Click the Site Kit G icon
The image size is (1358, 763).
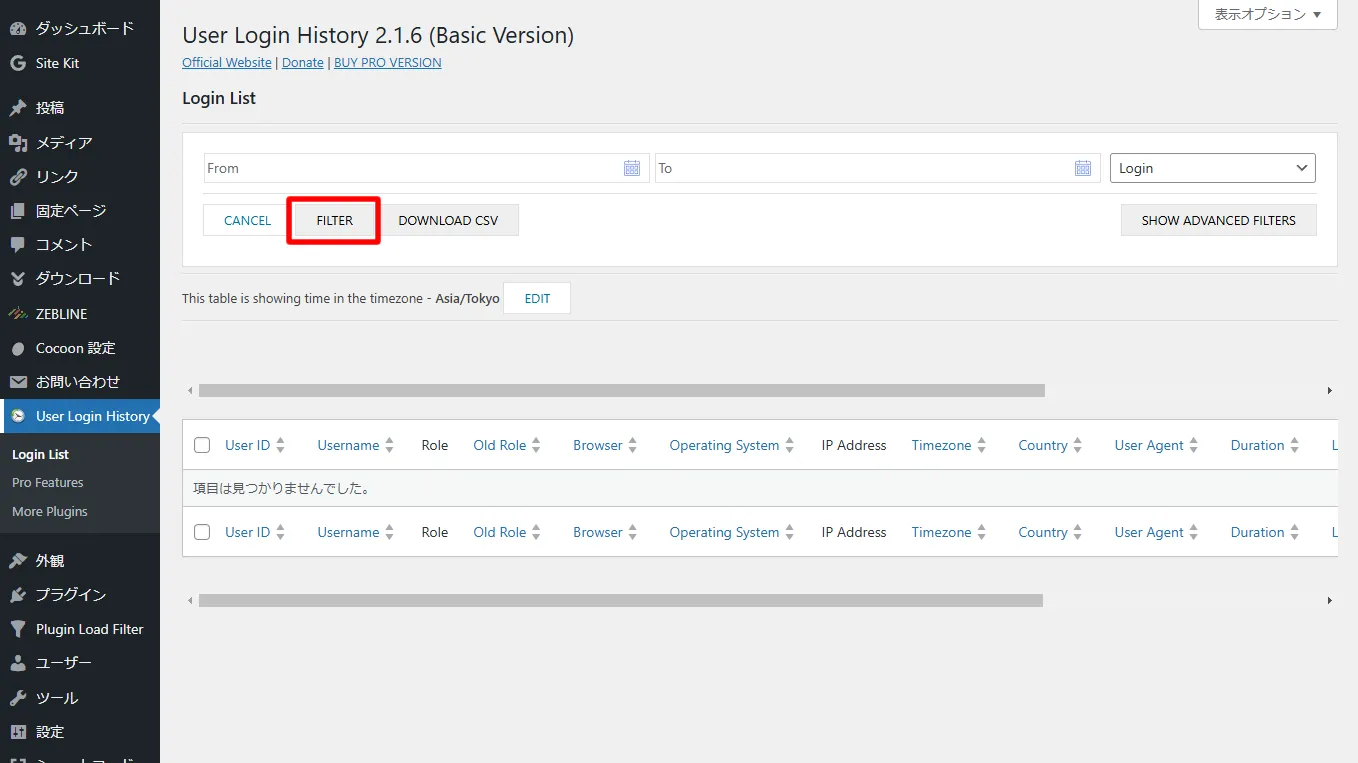17,63
